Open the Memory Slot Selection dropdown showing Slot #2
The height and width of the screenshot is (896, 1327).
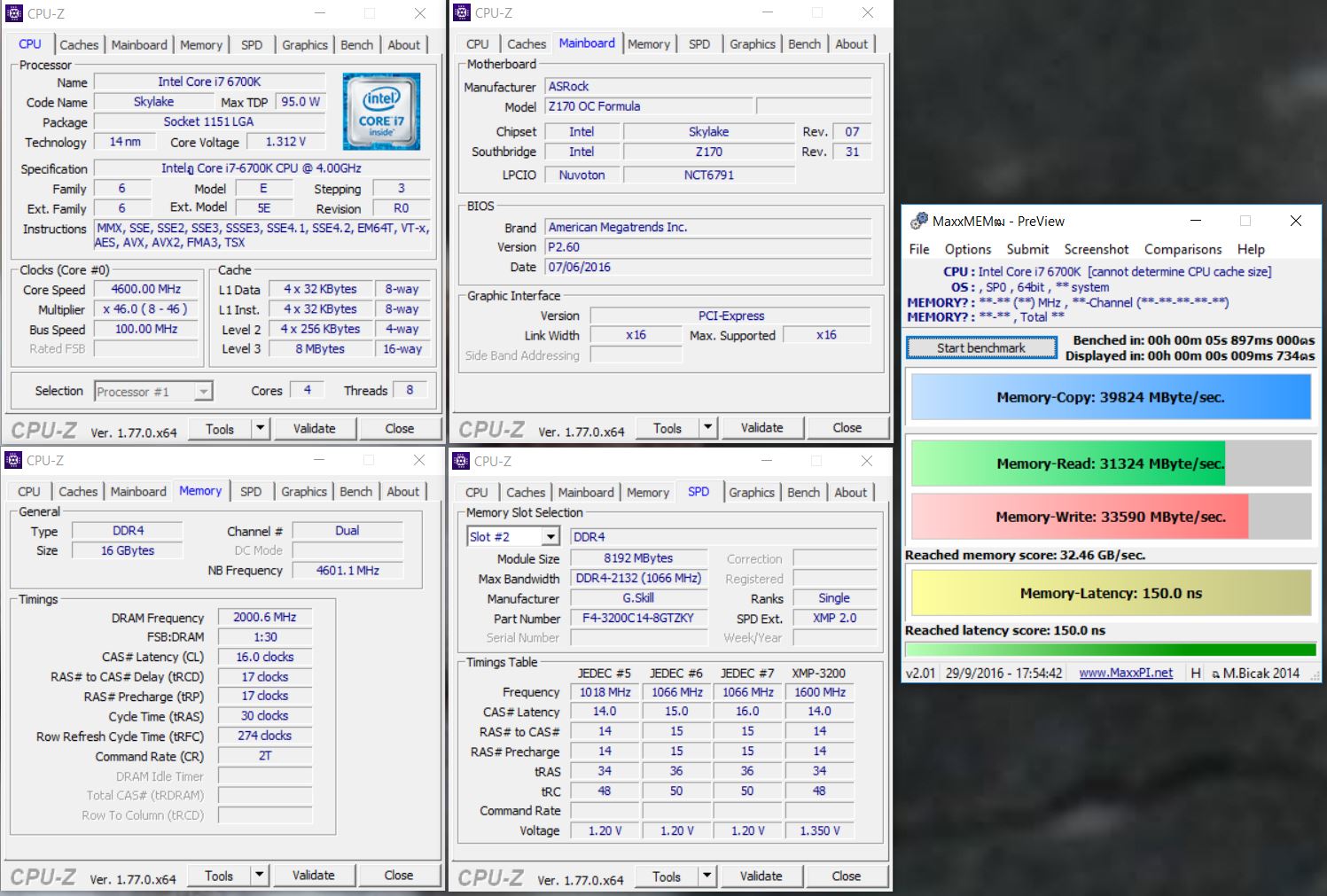pyautogui.click(x=550, y=537)
